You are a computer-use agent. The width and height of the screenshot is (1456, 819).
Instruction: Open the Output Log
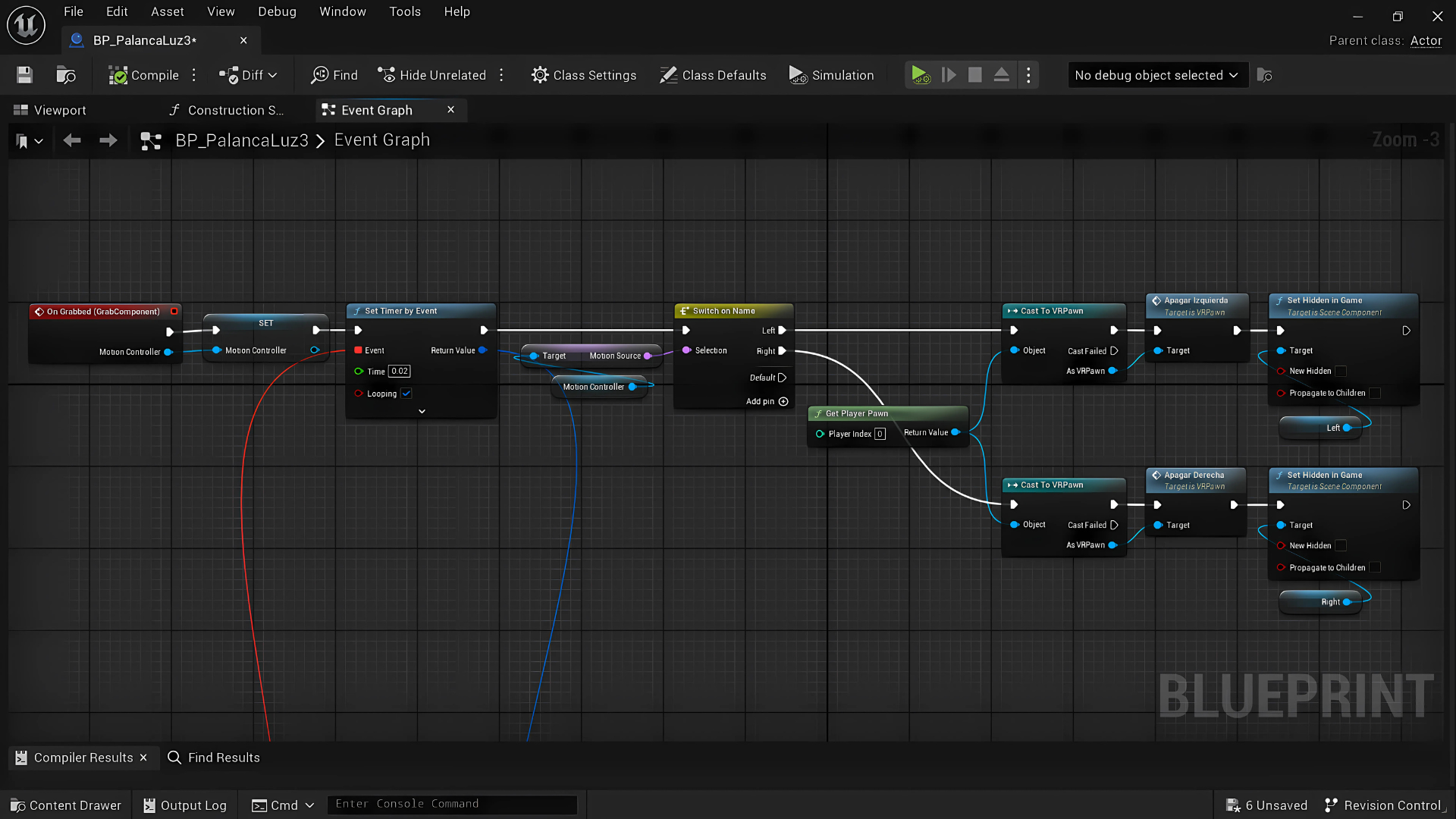pos(184,805)
